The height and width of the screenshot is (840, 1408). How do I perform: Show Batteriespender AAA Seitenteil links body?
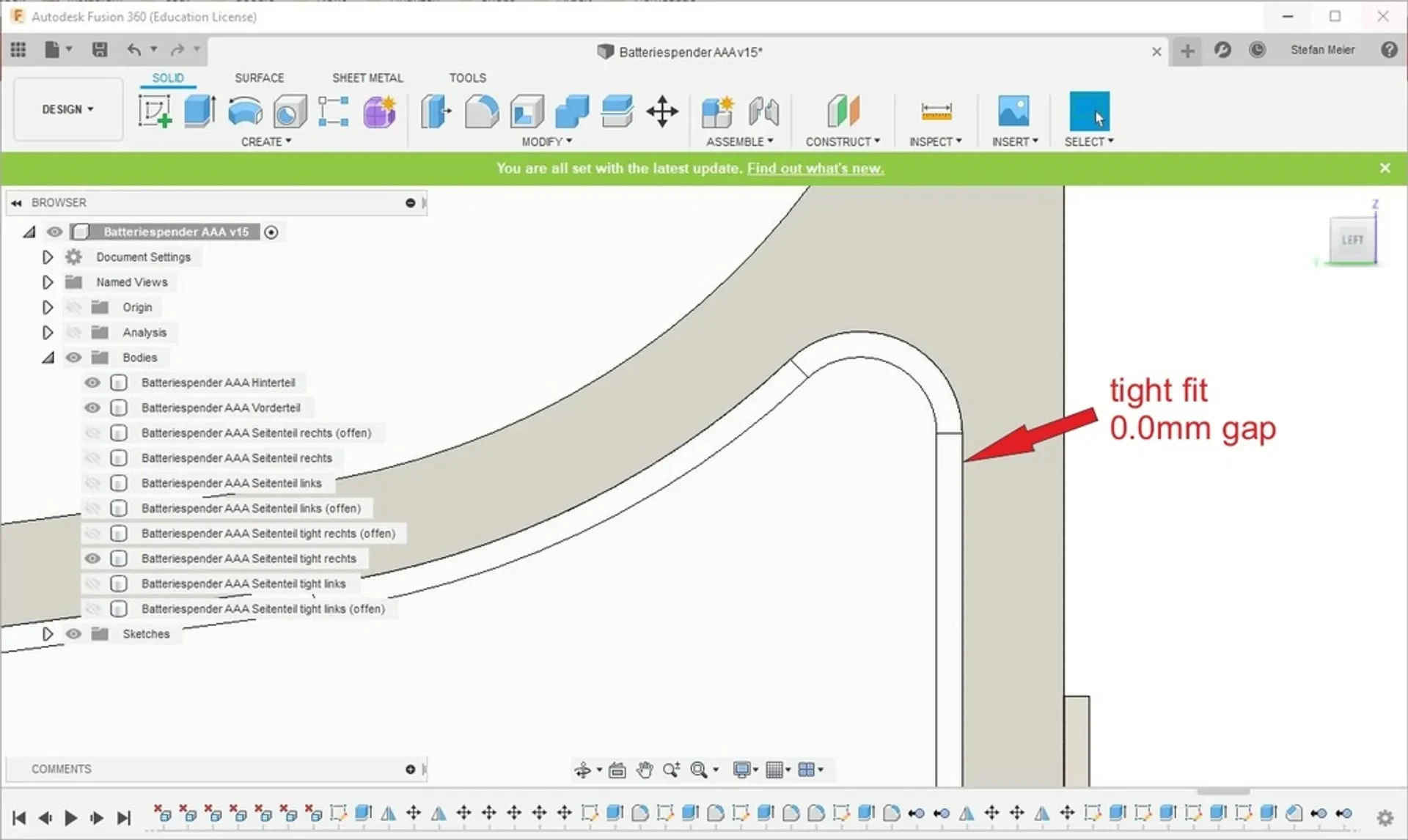click(92, 483)
